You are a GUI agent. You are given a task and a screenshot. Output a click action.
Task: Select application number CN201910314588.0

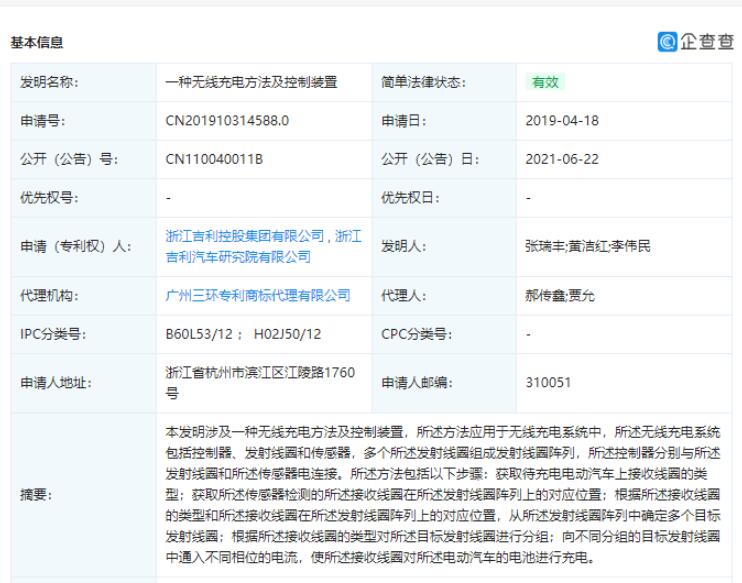pyautogui.click(x=227, y=121)
